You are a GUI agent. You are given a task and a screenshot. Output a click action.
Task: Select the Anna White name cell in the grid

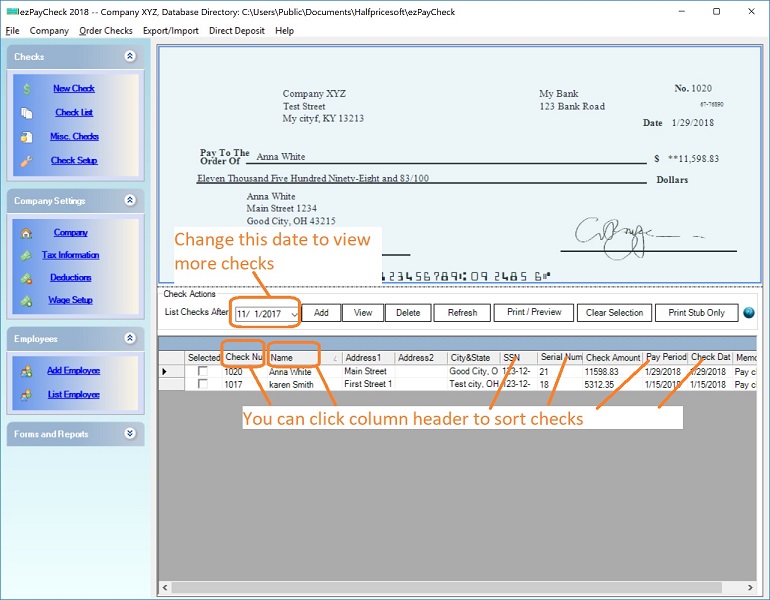tap(303, 372)
